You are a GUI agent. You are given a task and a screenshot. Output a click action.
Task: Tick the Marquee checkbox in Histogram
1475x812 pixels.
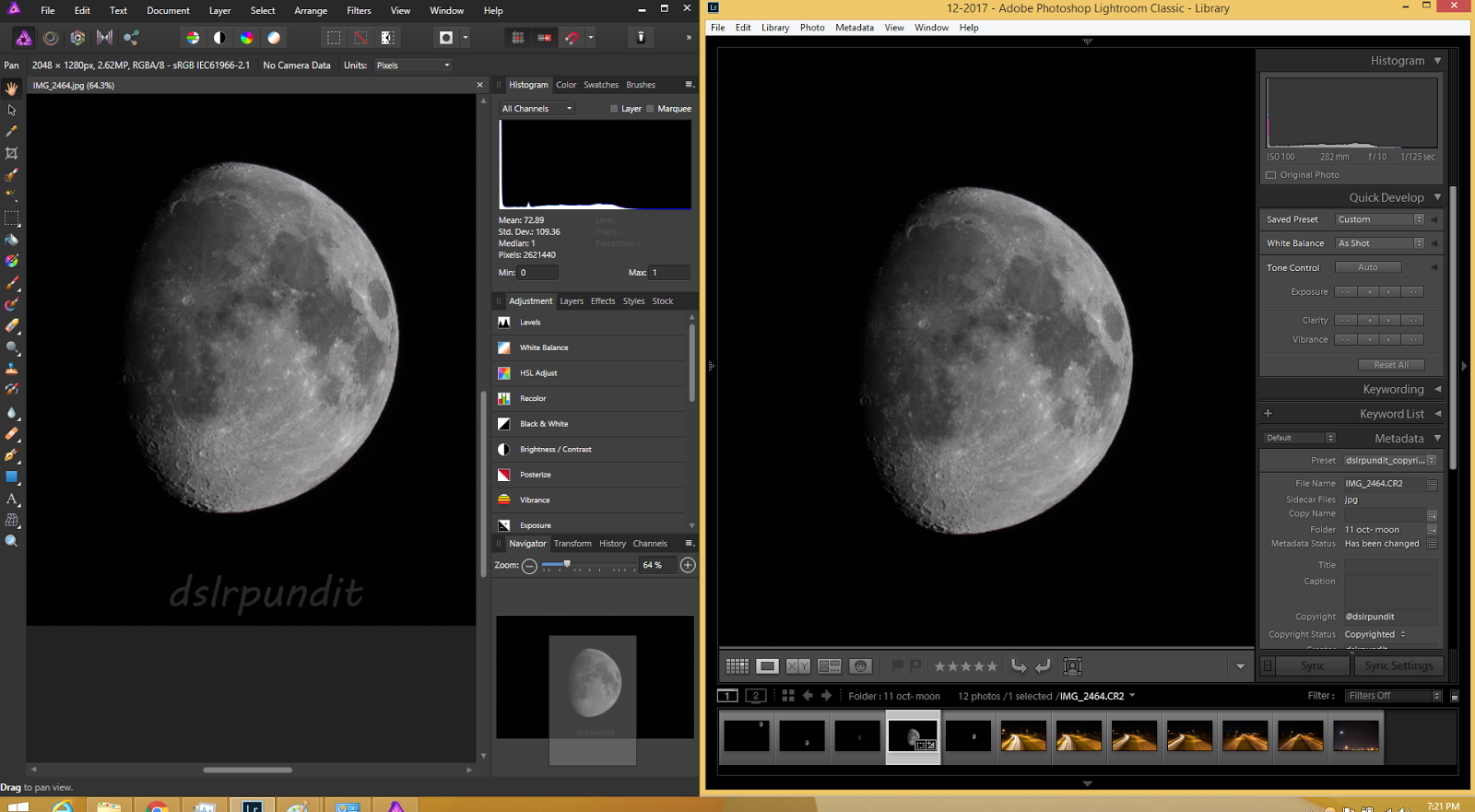click(651, 109)
